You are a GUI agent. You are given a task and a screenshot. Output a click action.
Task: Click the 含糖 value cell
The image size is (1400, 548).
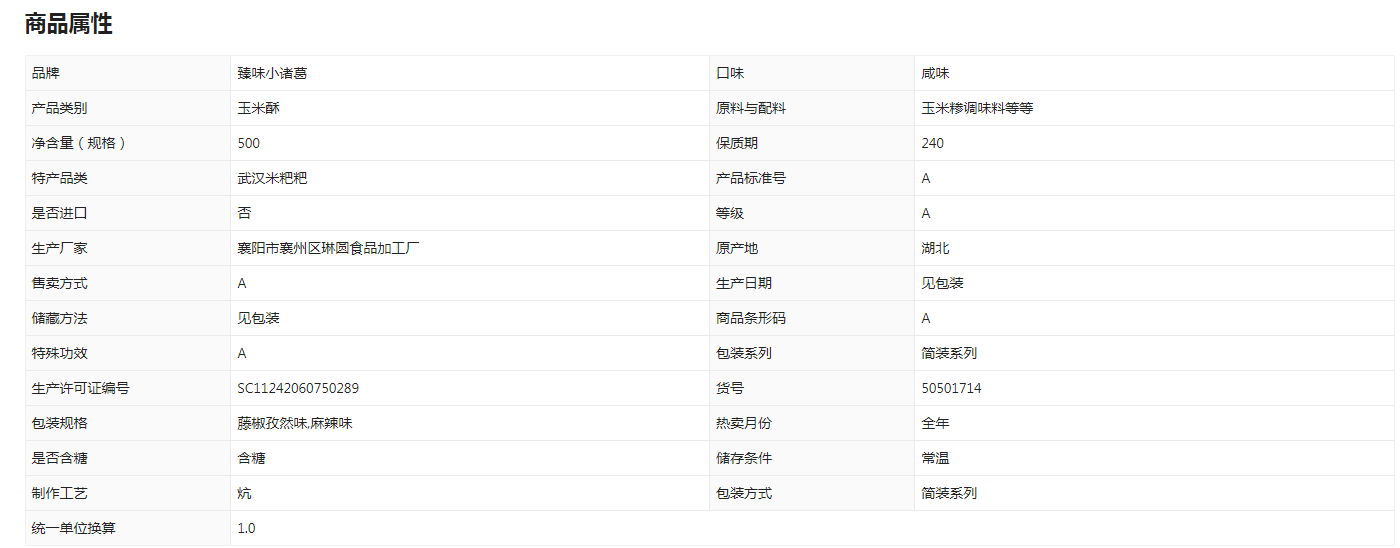(470, 458)
